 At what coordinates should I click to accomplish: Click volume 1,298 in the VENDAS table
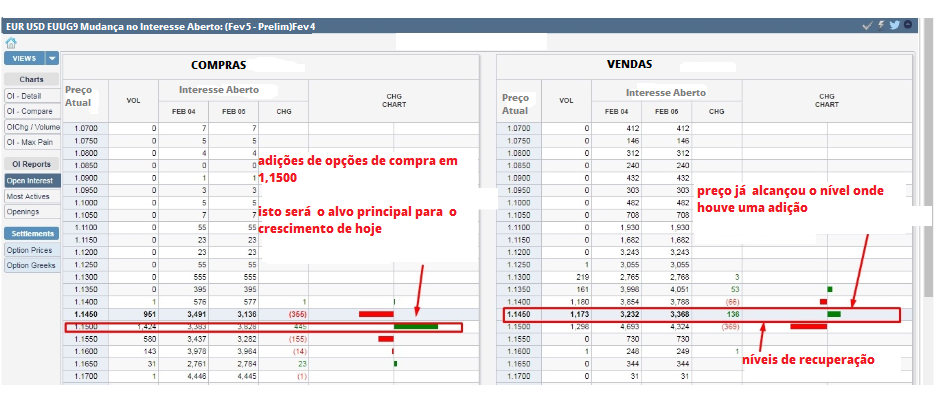(579, 326)
